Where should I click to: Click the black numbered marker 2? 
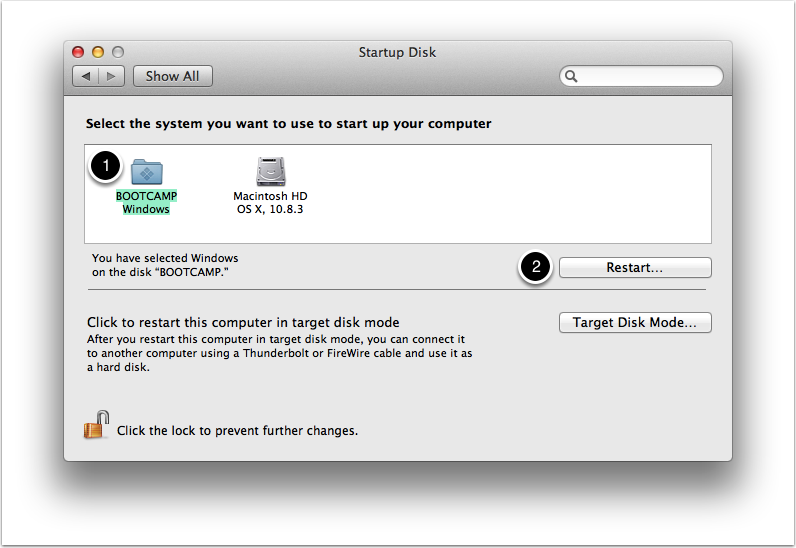pyautogui.click(x=536, y=267)
